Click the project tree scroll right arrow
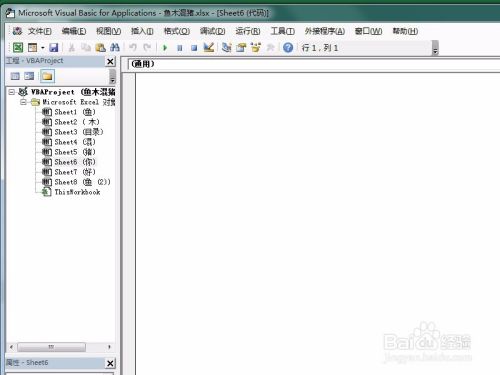The width and height of the screenshot is (500, 375). (109, 347)
